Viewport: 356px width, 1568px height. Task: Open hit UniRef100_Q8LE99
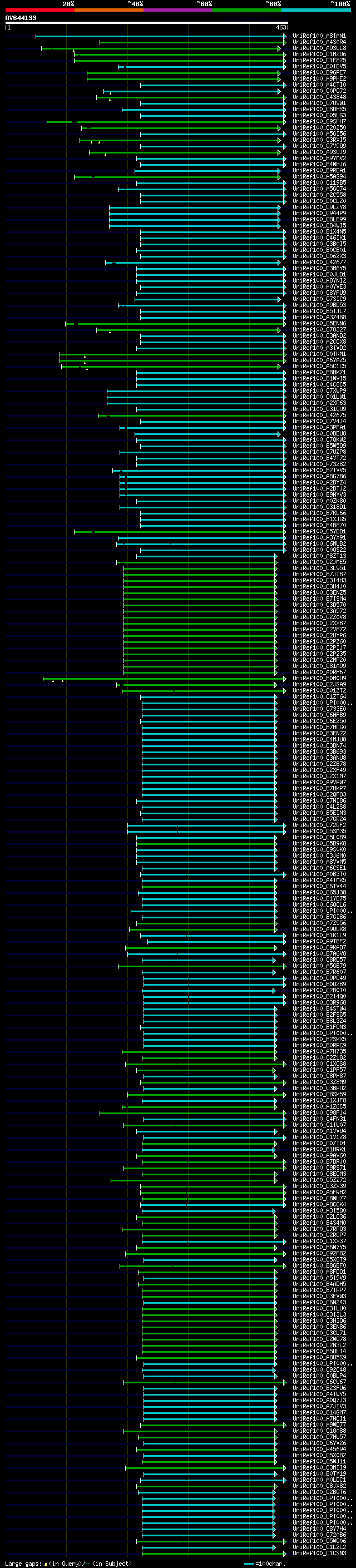pyautogui.click(x=319, y=219)
